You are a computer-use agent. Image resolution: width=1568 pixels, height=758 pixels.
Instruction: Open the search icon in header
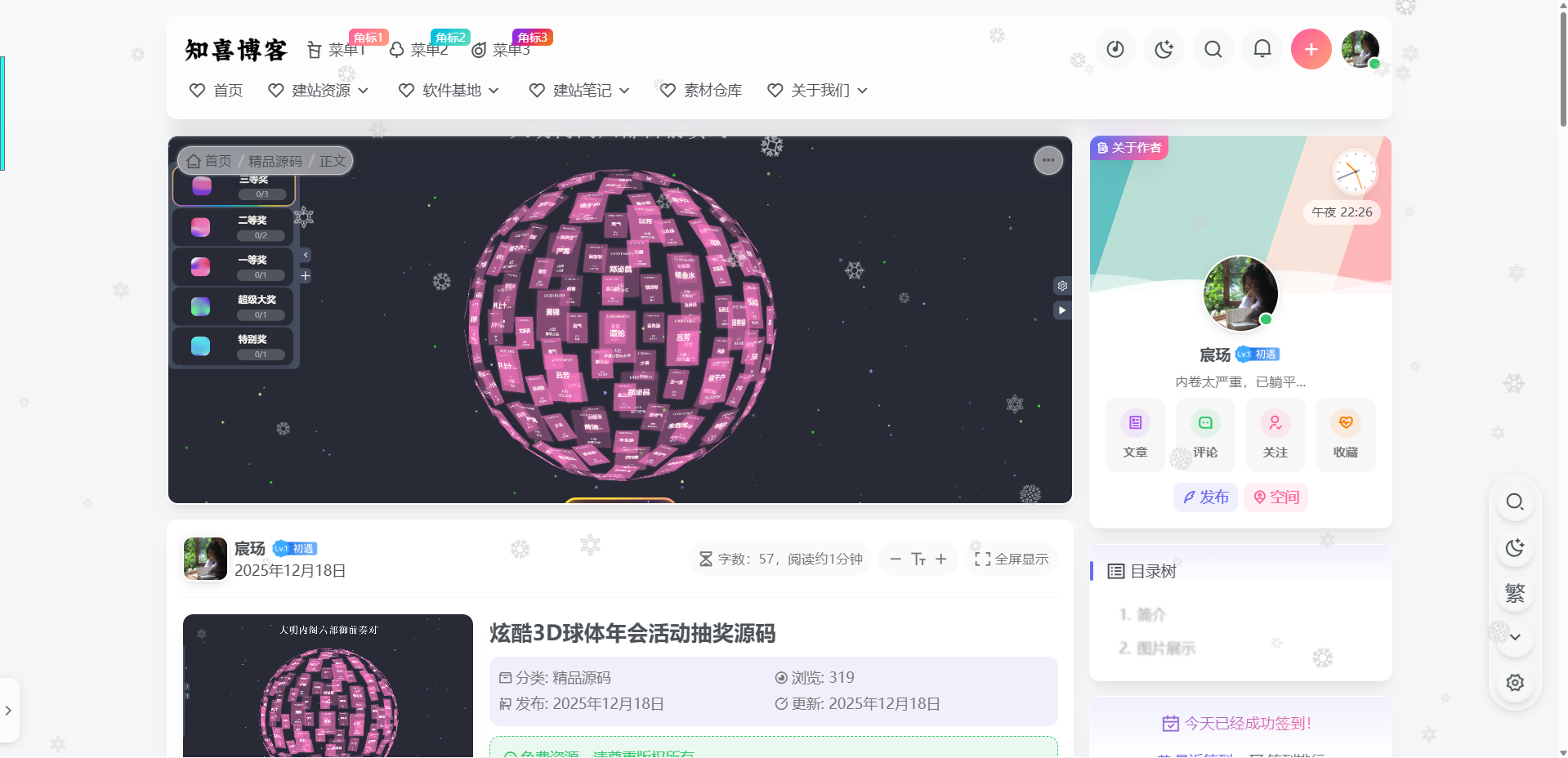(1213, 50)
